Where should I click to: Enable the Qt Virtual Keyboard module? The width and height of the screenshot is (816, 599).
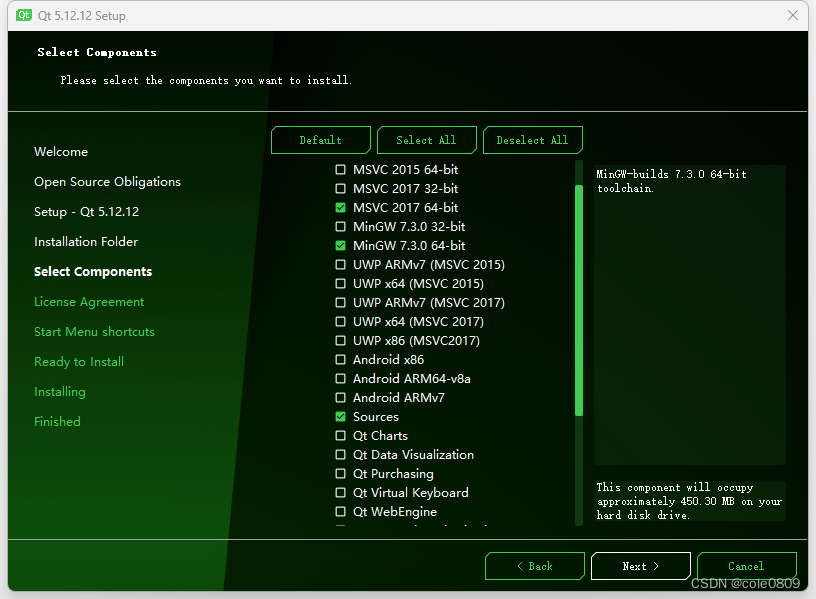click(x=340, y=492)
